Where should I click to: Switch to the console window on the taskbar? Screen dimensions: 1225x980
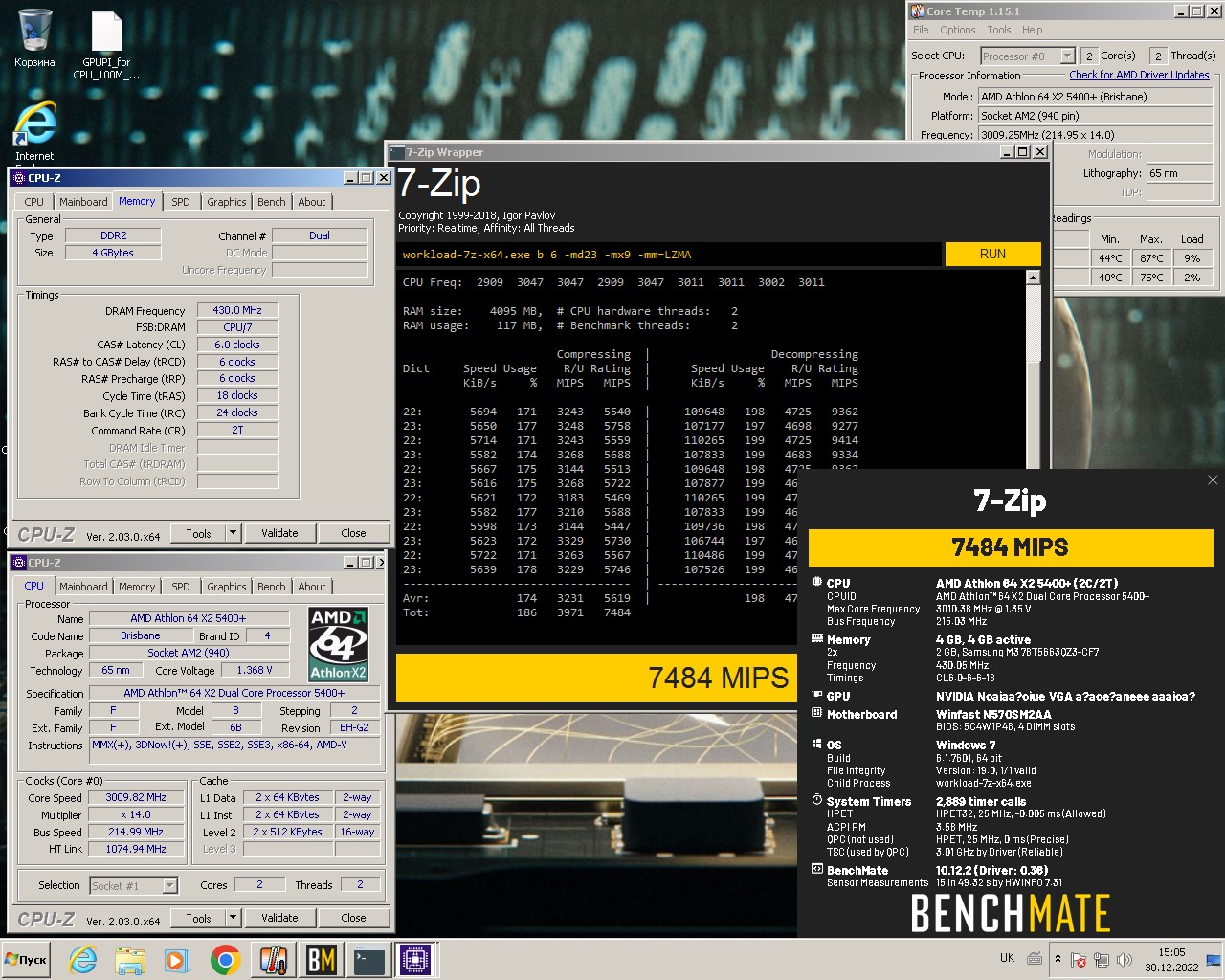(368, 960)
